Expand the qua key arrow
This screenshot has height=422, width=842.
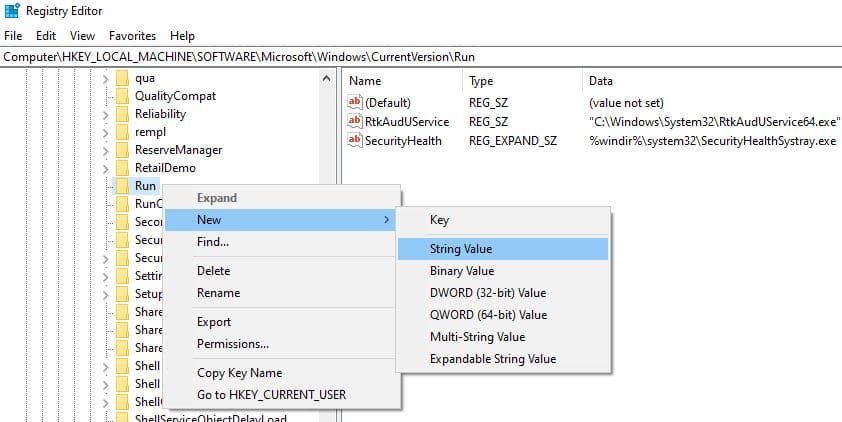pyautogui.click(x=105, y=78)
